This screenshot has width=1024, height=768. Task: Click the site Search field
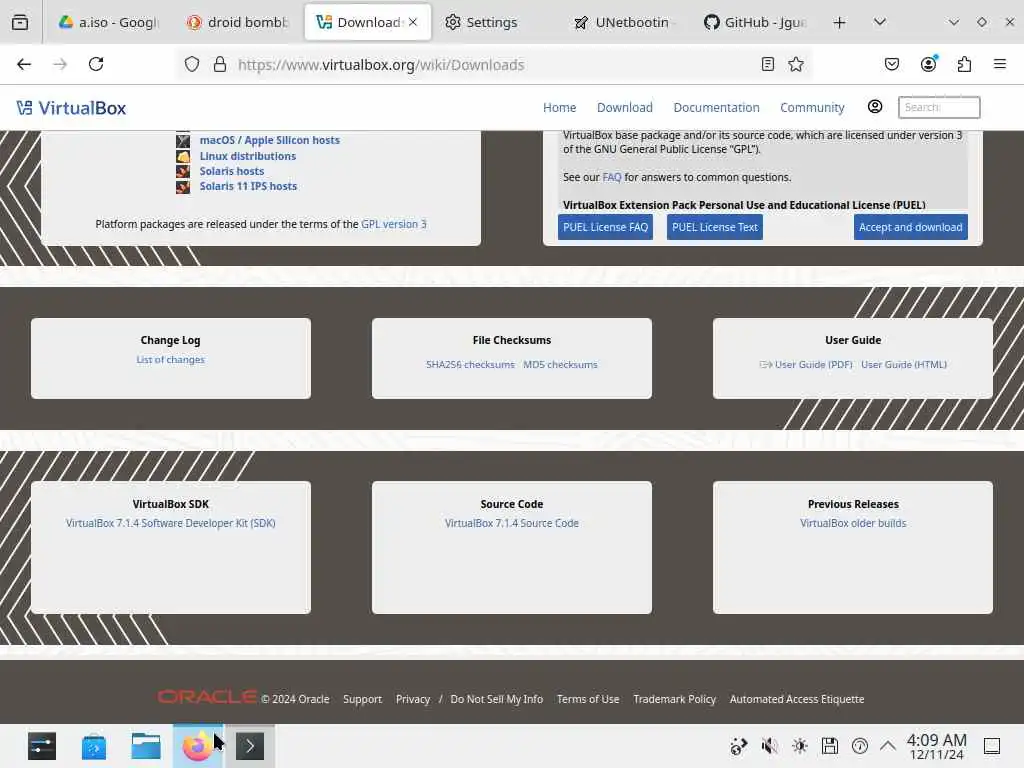[939, 107]
